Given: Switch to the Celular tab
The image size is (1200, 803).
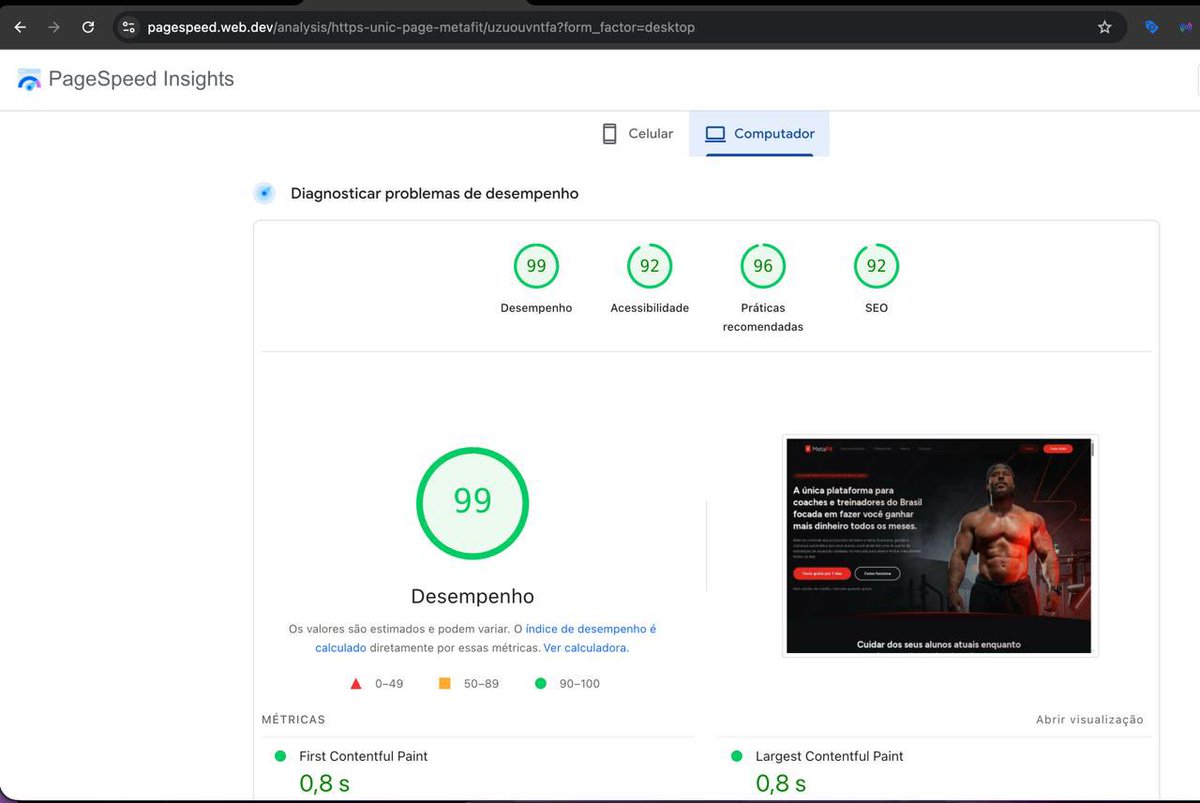Looking at the screenshot, I should (638, 133).
